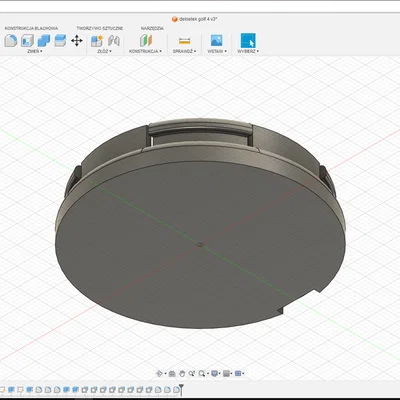Switch to TWORZYWO SZTUCZNE tab
Image resolution: width=400 pixels, height=400 pixels.
[100, 28]
